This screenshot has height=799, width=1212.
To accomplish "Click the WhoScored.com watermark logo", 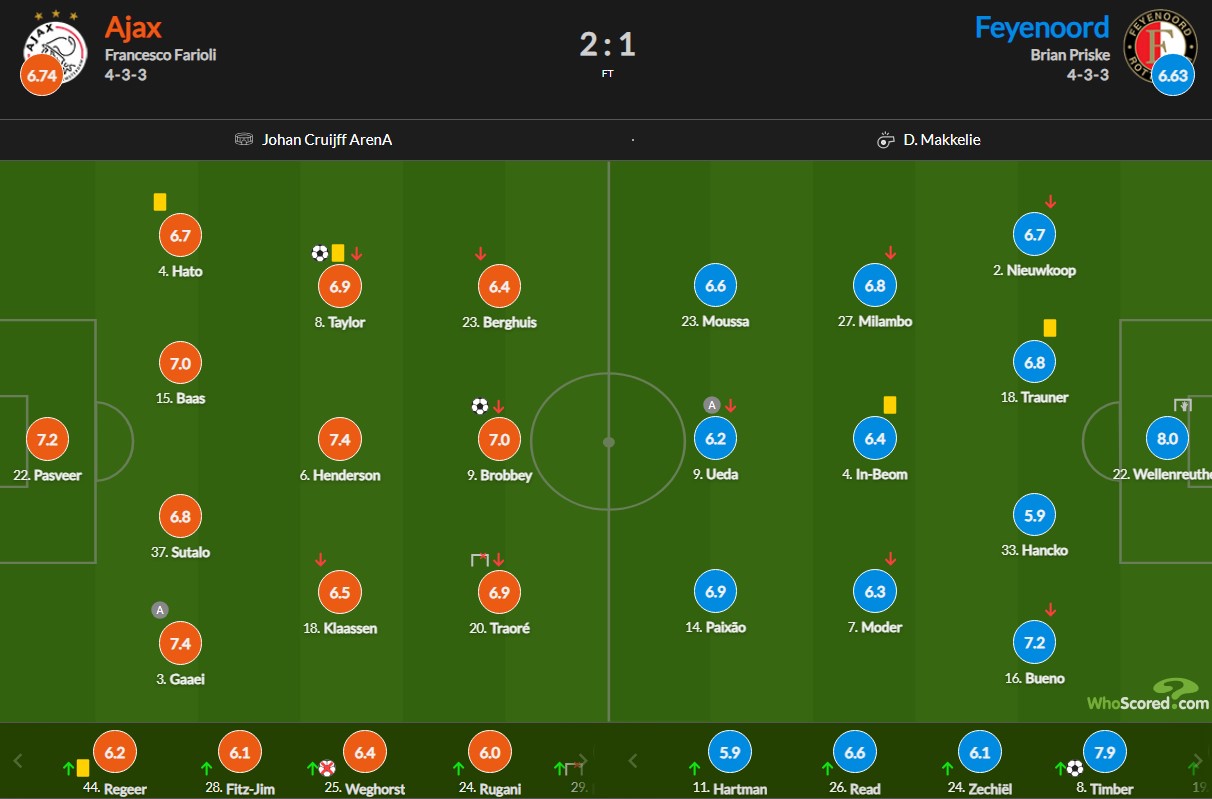I will 1148,695.
